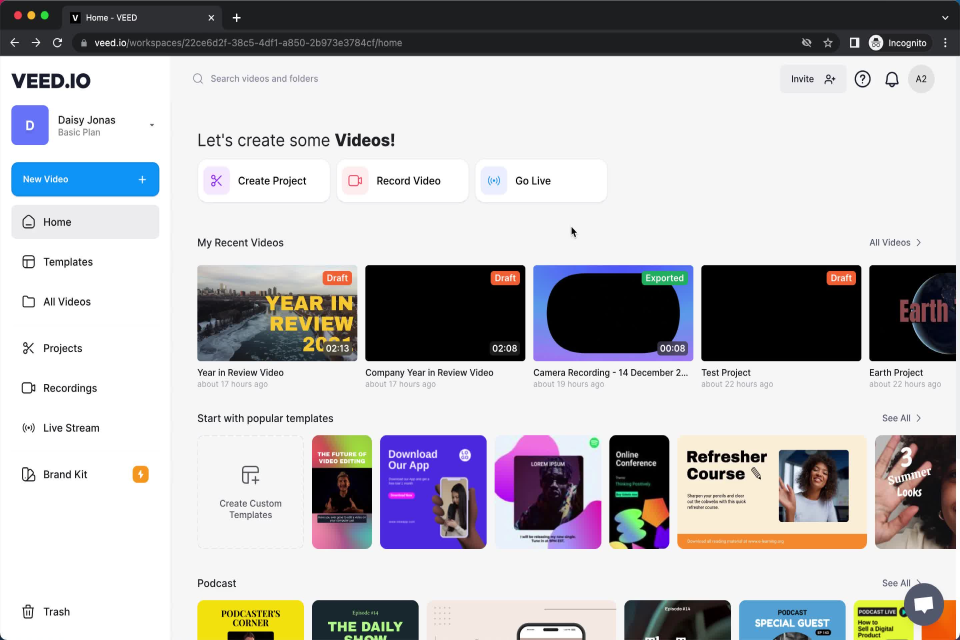Screen dimensions: 960x640
Task: Select the Lorem Ipsum music template
Action: point(547,492)
